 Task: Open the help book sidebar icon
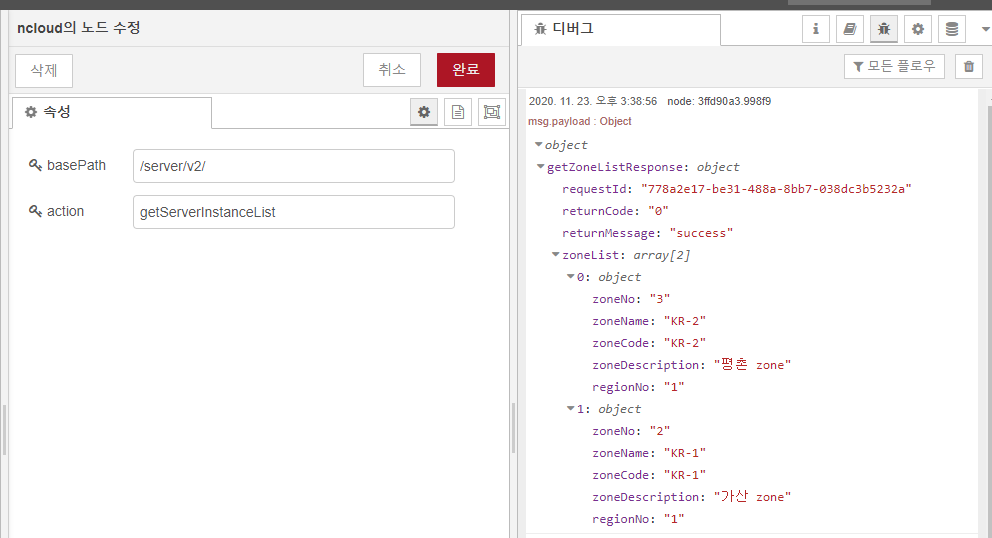[850, 28]
